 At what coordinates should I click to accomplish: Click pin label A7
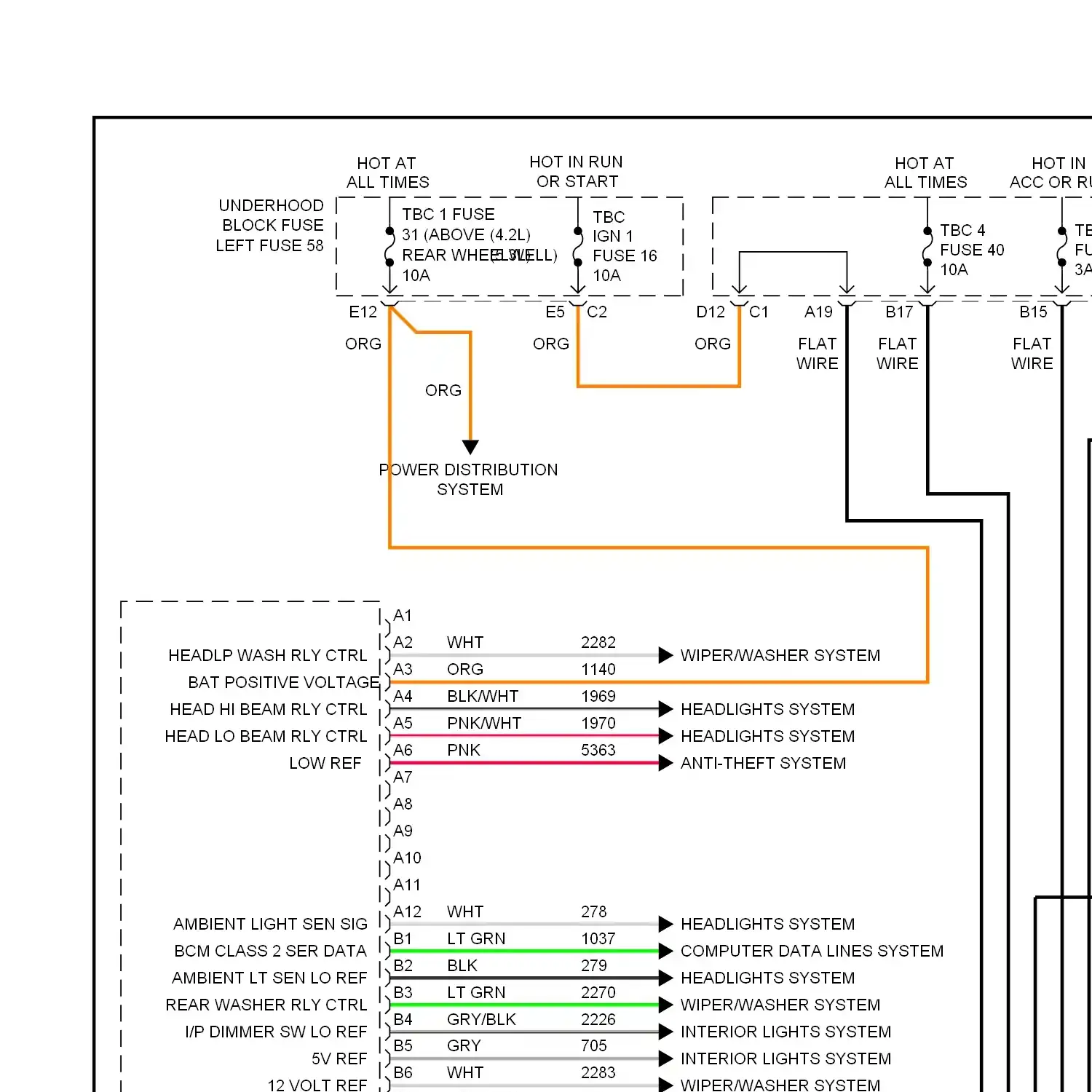point(403,777)
